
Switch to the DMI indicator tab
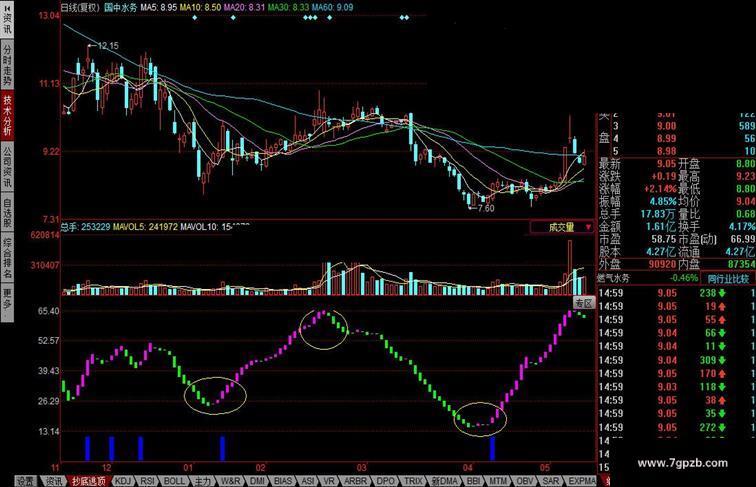(x=257, y=481)
